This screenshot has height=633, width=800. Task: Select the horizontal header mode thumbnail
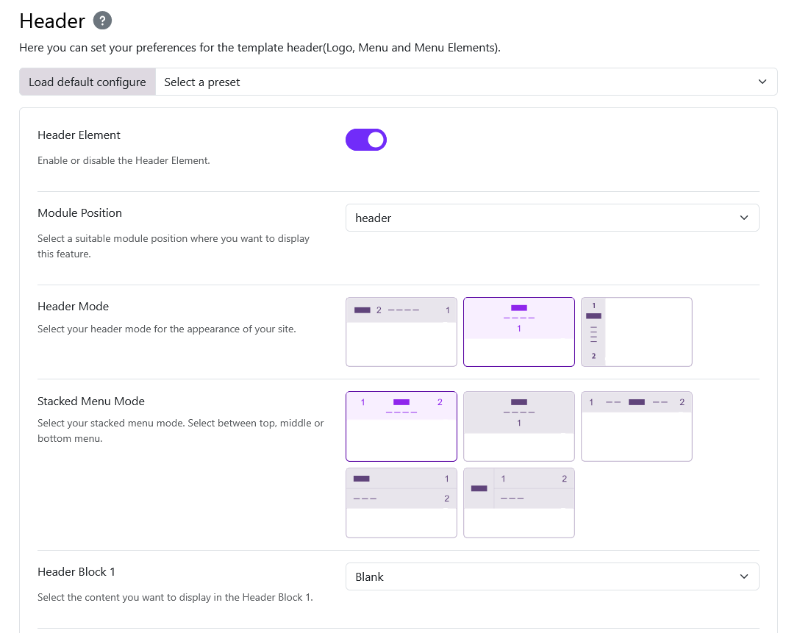(401, 332)
